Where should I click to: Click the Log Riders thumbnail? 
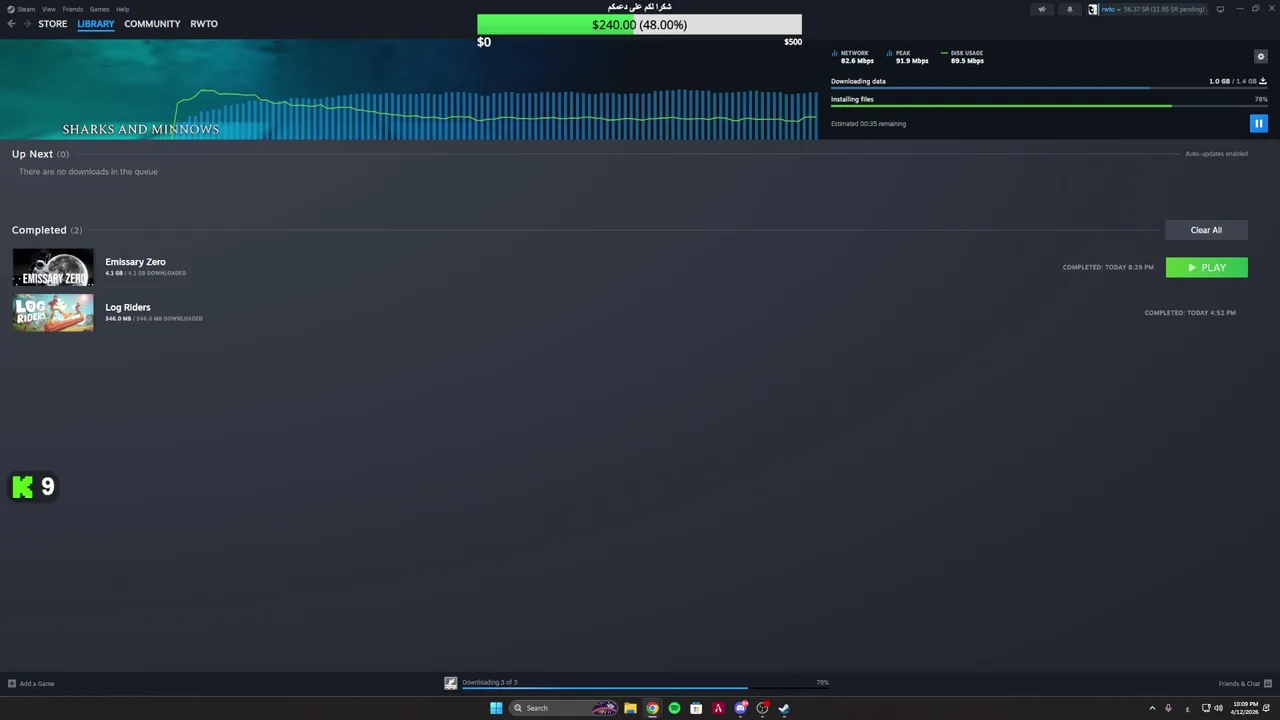[x=53, y=312]
